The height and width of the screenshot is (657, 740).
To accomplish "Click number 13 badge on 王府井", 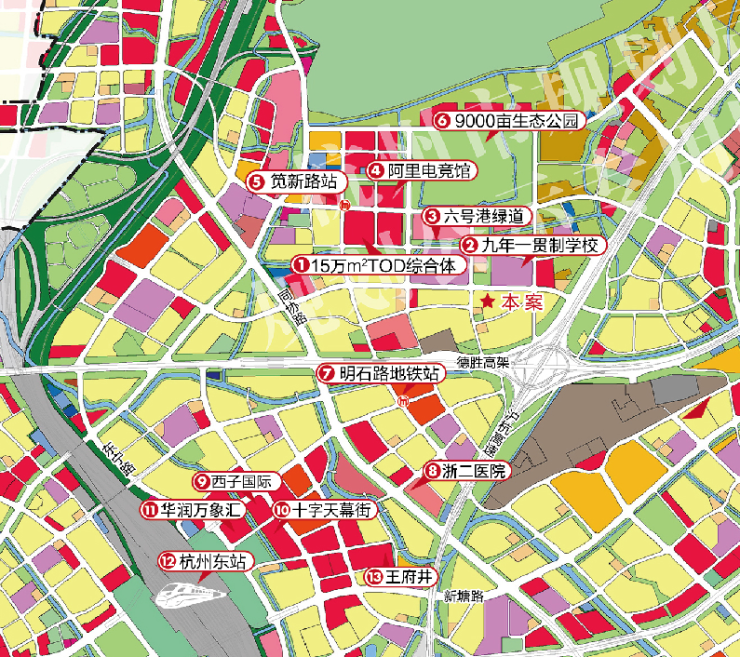I will [x=374, y=577].
